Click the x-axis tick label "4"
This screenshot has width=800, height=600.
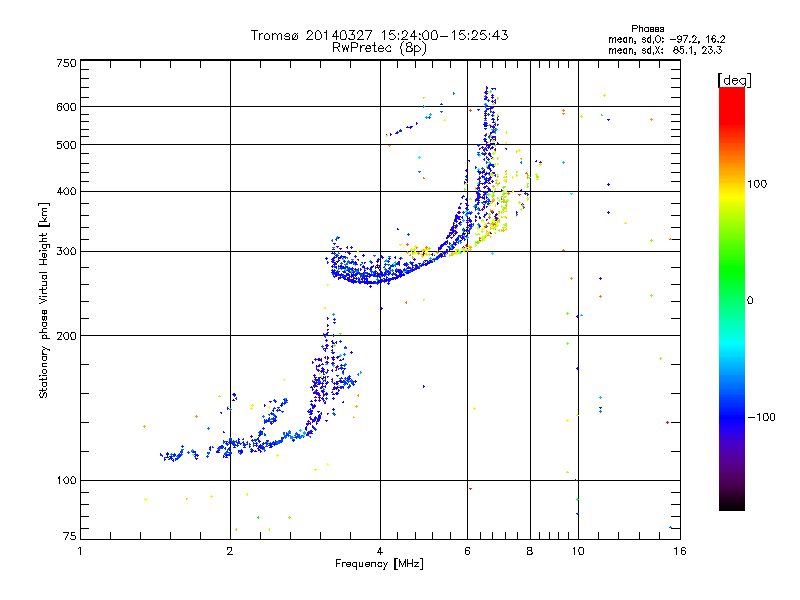pyautogui.click(x=380, y=551)
